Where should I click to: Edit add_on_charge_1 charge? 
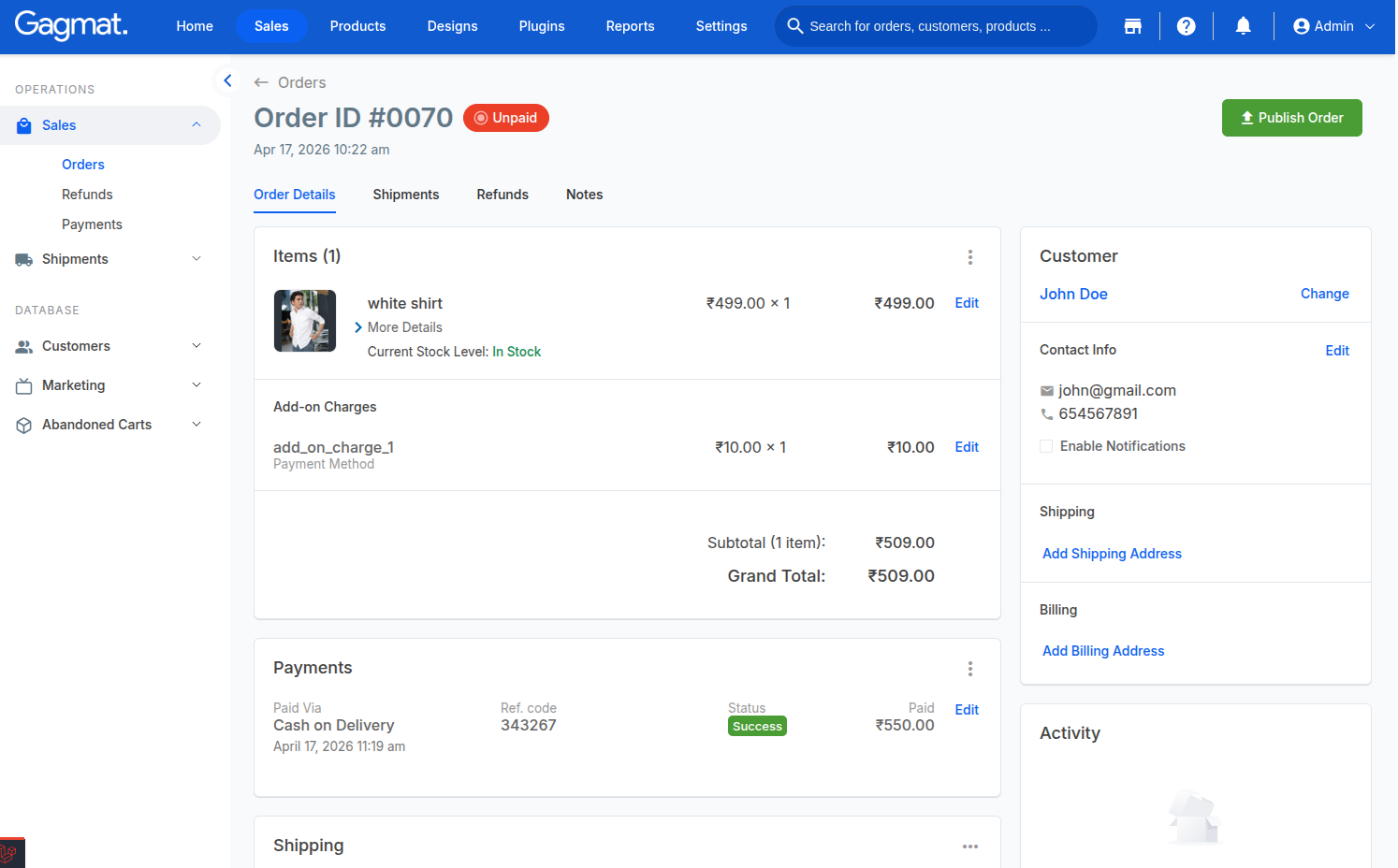click(967, 447)
